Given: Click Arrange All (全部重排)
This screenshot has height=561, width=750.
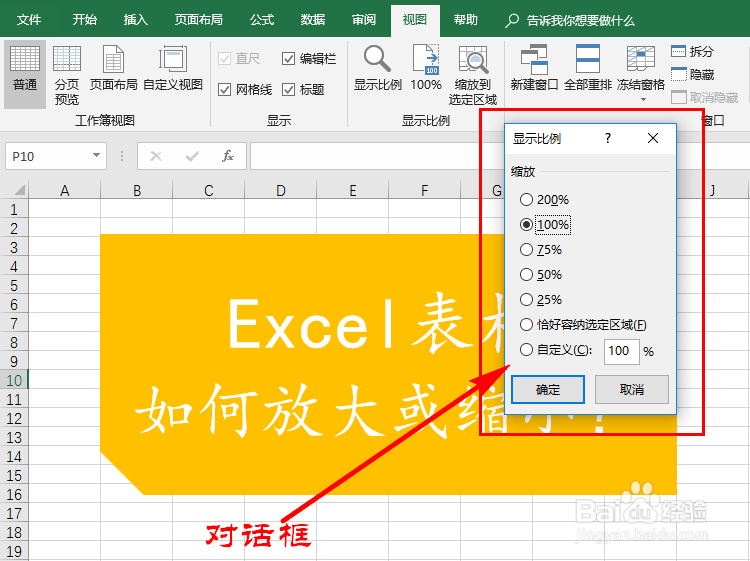Looking at the screenshot, I should (x=587, y=68).
